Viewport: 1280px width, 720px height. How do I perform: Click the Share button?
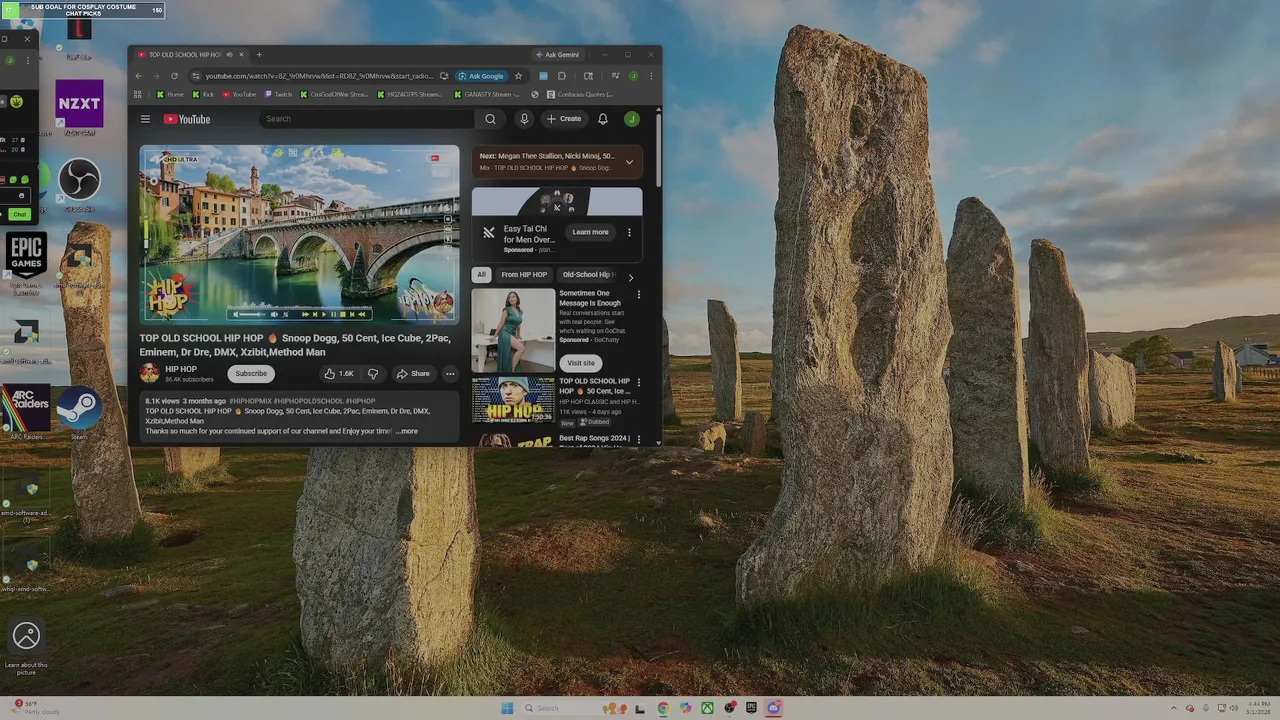(x=413, y=374)
